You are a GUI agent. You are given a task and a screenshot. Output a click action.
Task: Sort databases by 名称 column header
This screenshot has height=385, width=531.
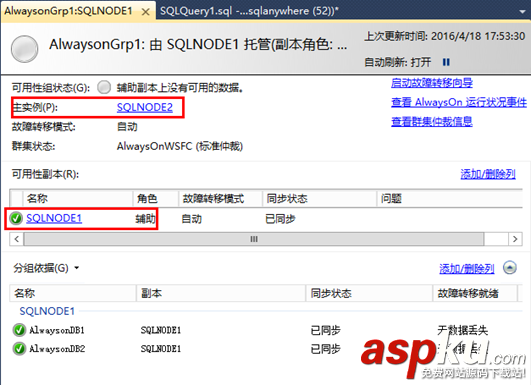click(x=73, y=293)
